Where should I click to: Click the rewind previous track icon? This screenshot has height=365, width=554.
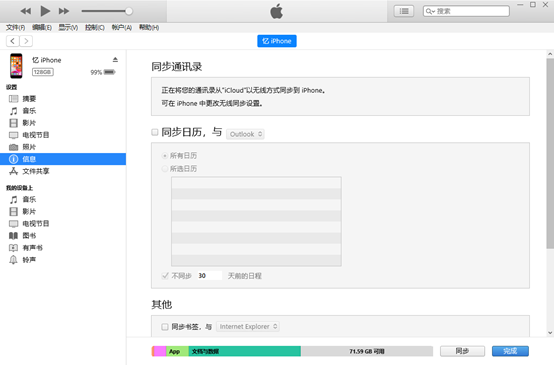[x=25, y=11]
